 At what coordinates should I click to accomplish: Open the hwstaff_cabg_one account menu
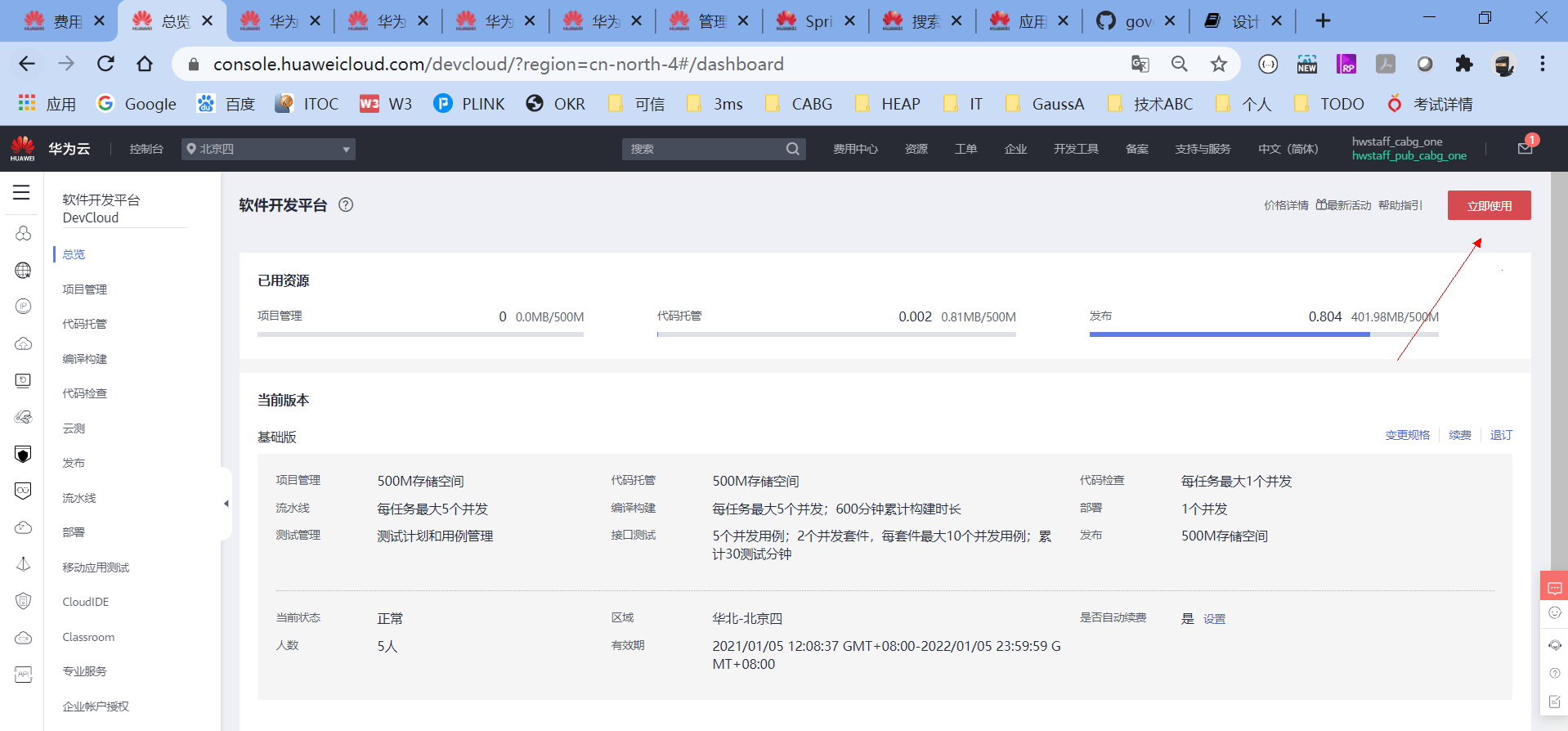[1409, 149]
